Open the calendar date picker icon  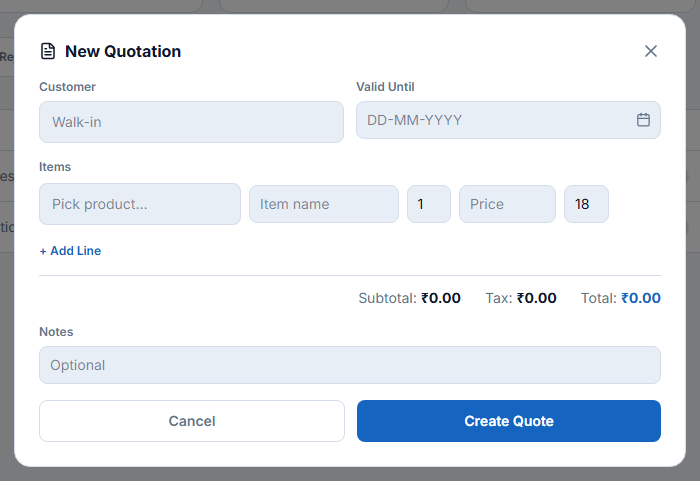point(643,120)
